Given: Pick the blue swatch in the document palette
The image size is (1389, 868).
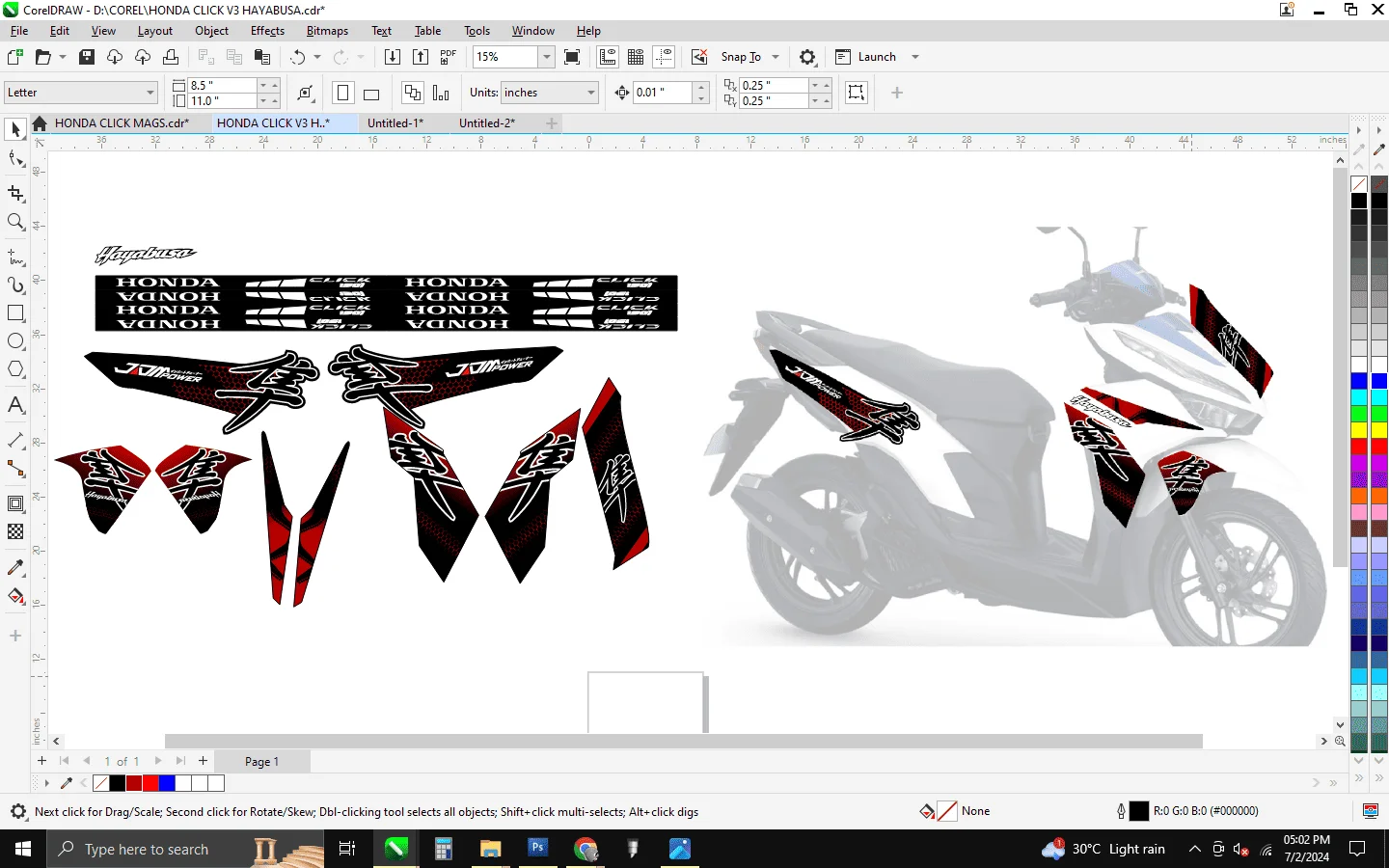Looking at the screenshot, I should (166, 783).
